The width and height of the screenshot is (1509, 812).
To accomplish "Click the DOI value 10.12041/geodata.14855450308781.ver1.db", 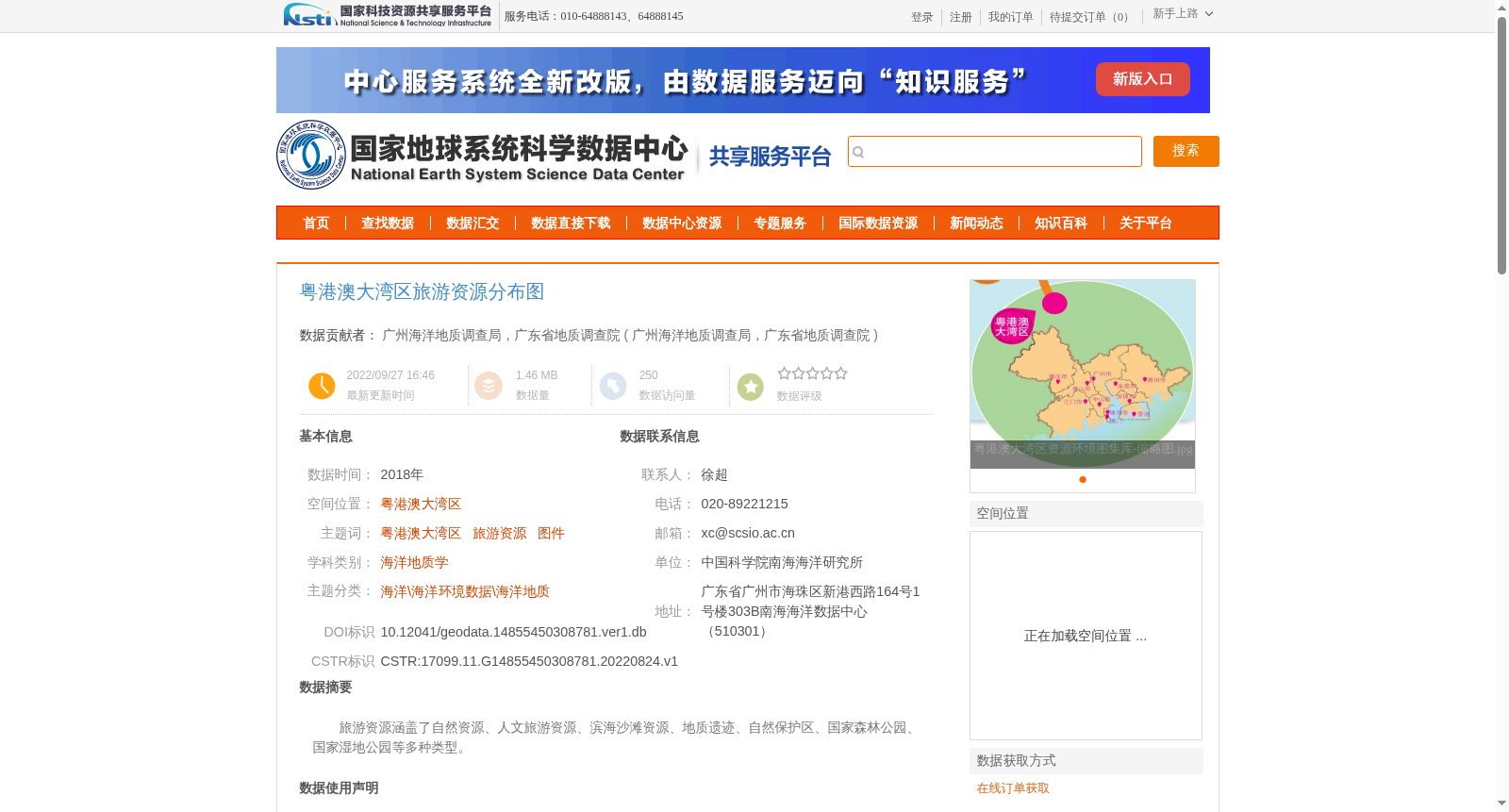I will point(514,632).
